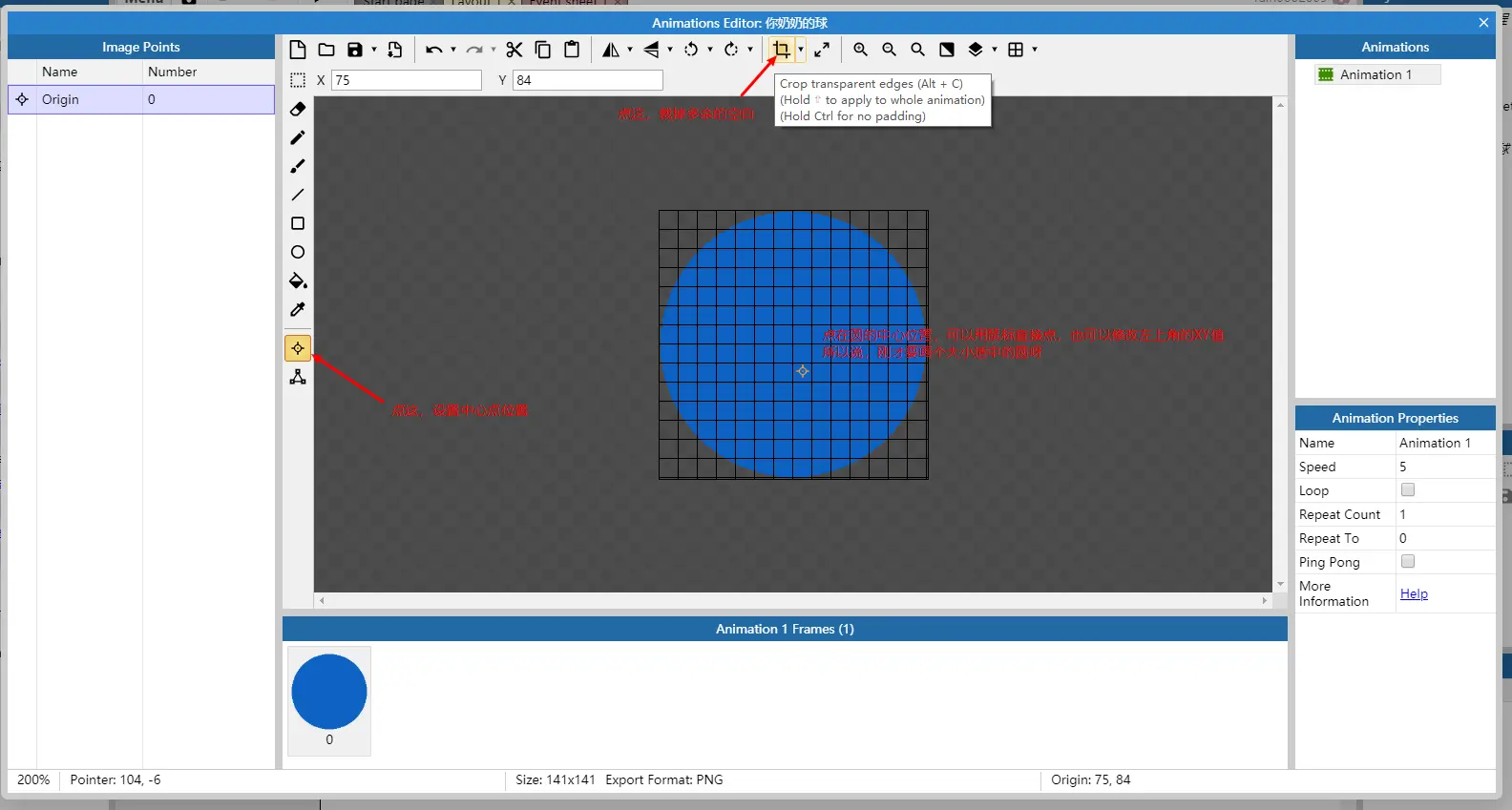
Task: Reset zoom with plain magnifier icon
Action: (918, 50)
